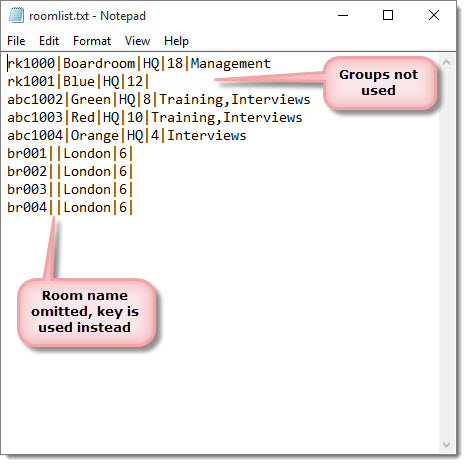Viewport: 467px width, 465px height.
Task: Click the scrollbar down arrow
Action: (x=447, y=445)
